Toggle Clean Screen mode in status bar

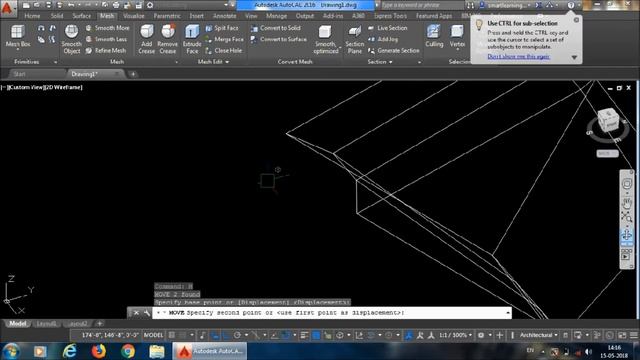pyautogui.click(x=622, y=336)
